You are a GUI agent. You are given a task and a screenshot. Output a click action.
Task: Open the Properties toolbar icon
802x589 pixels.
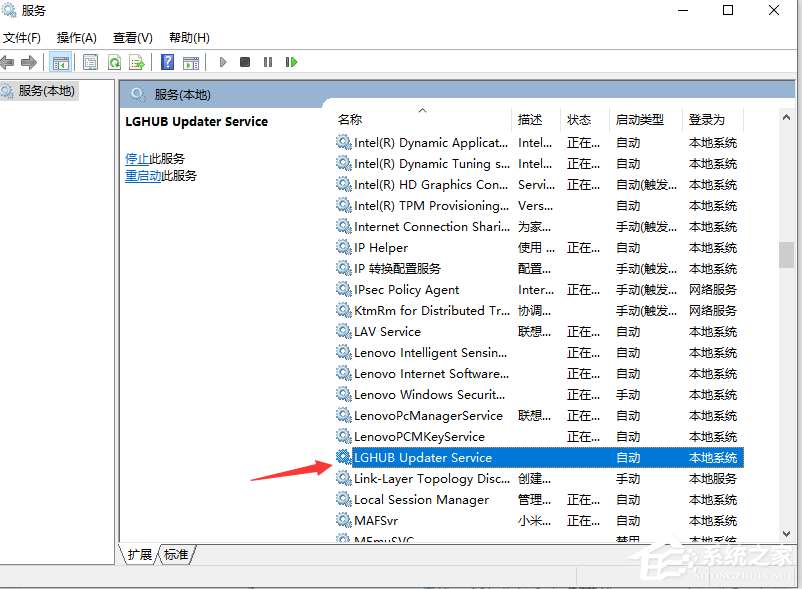coord(91,62)
